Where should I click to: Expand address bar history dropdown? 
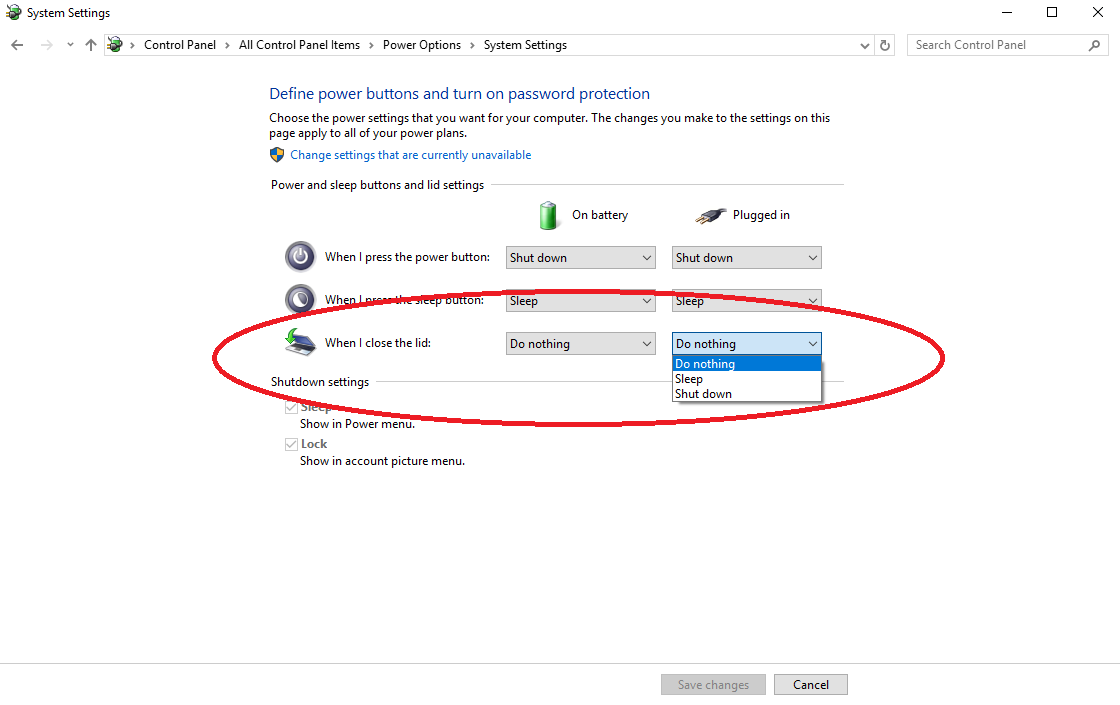tap(864, 45)
